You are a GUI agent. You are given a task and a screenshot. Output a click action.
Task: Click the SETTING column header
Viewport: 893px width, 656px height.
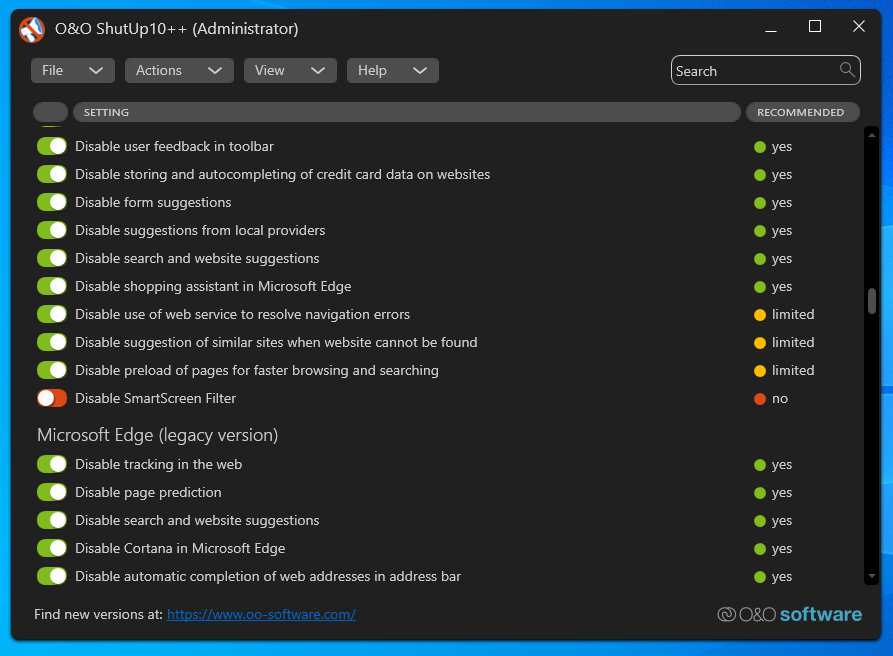click(407, 112)
